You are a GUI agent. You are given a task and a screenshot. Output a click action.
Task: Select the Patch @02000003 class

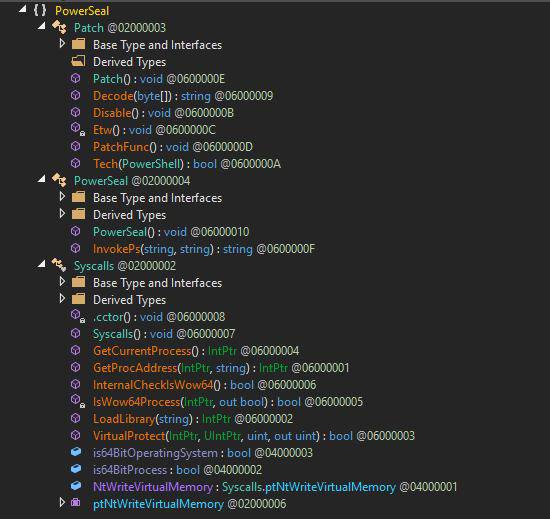click(120, 28)
